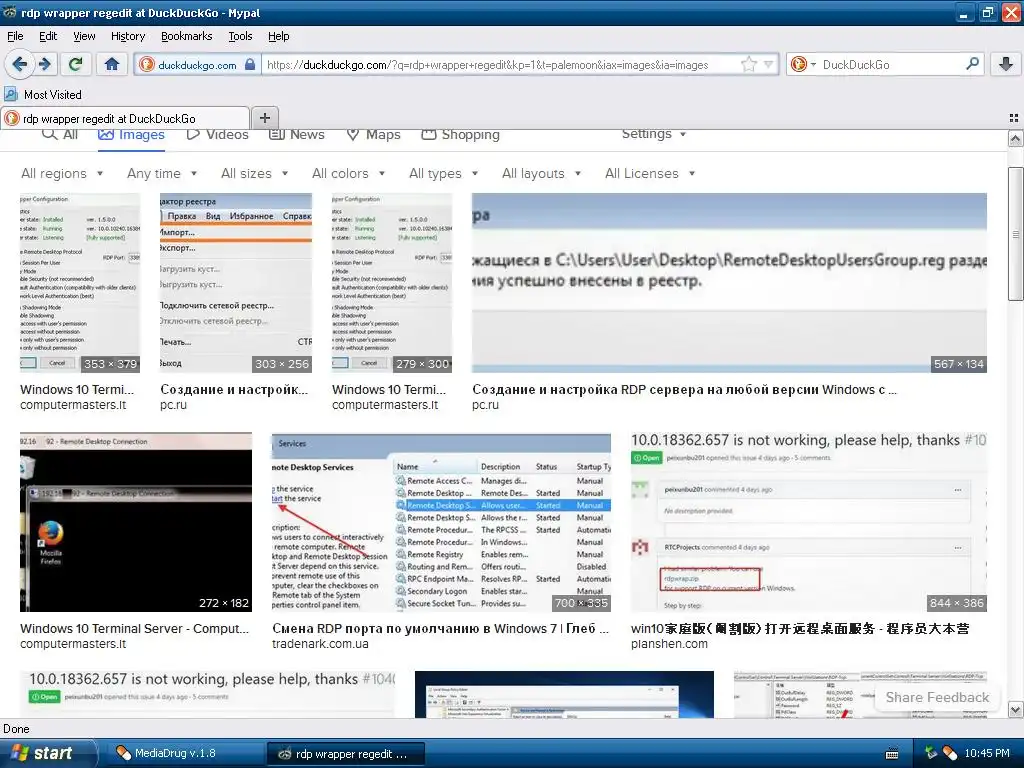Image resolution: width=1024 pixels, height=768 pixels.
Task: Go forward with the forward arrow
Action: click(44, 64)
